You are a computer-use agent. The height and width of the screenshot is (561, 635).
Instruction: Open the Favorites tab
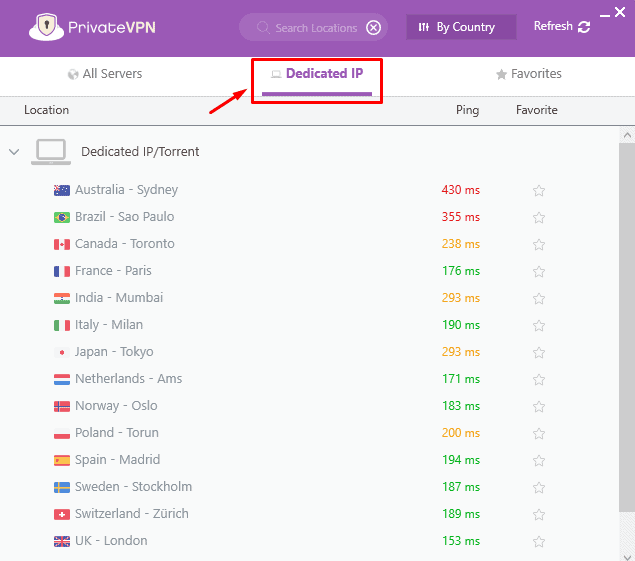[529, 74]
